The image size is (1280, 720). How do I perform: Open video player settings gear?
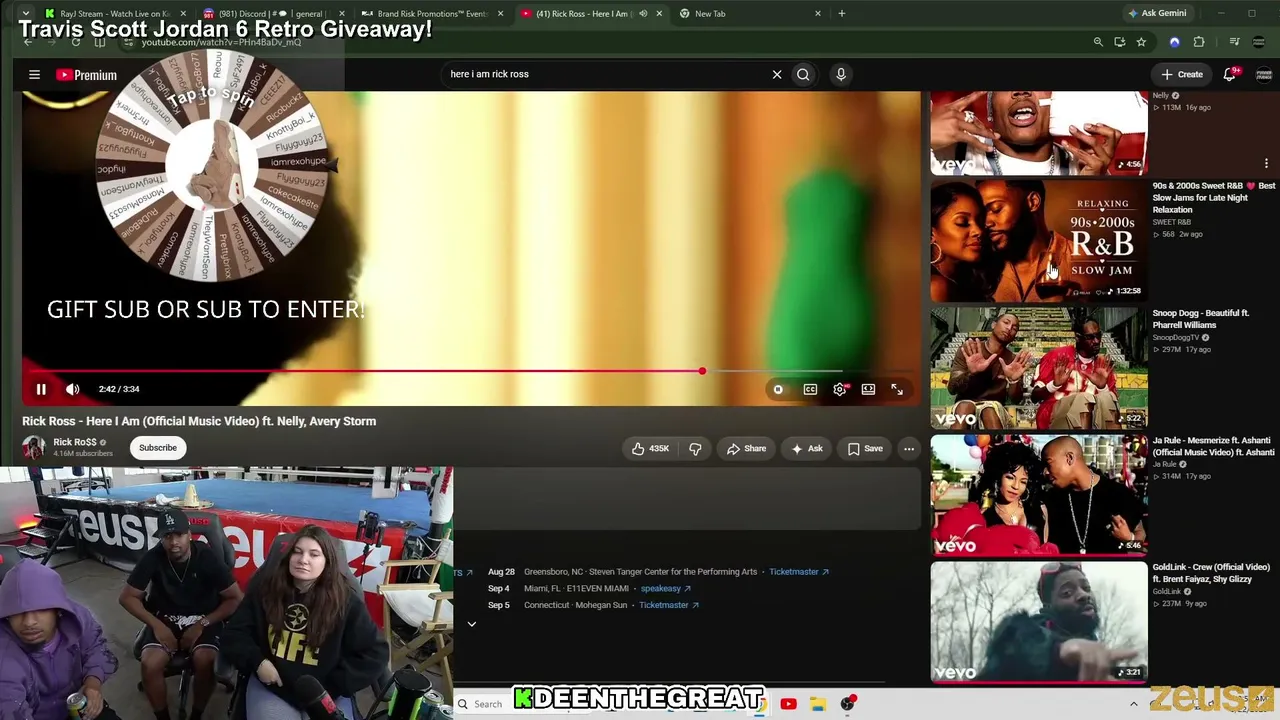[840, 389]
